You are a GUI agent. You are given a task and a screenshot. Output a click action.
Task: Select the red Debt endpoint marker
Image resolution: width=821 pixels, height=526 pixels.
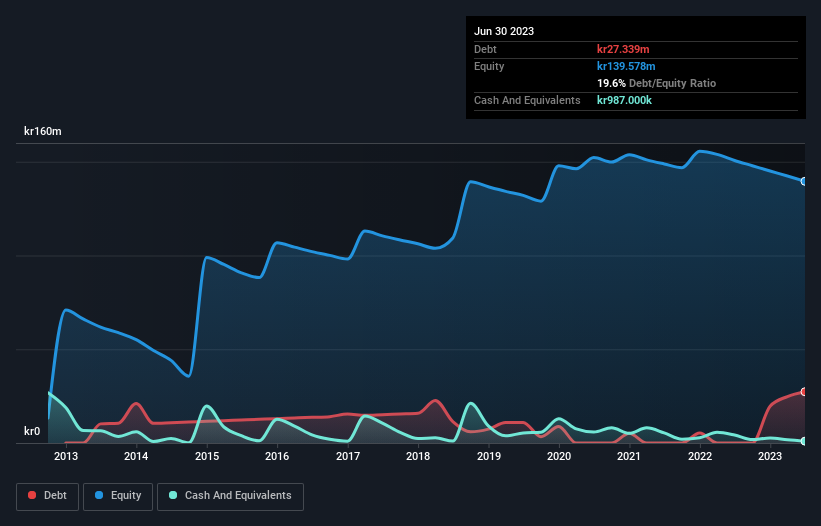click(804, 391)
